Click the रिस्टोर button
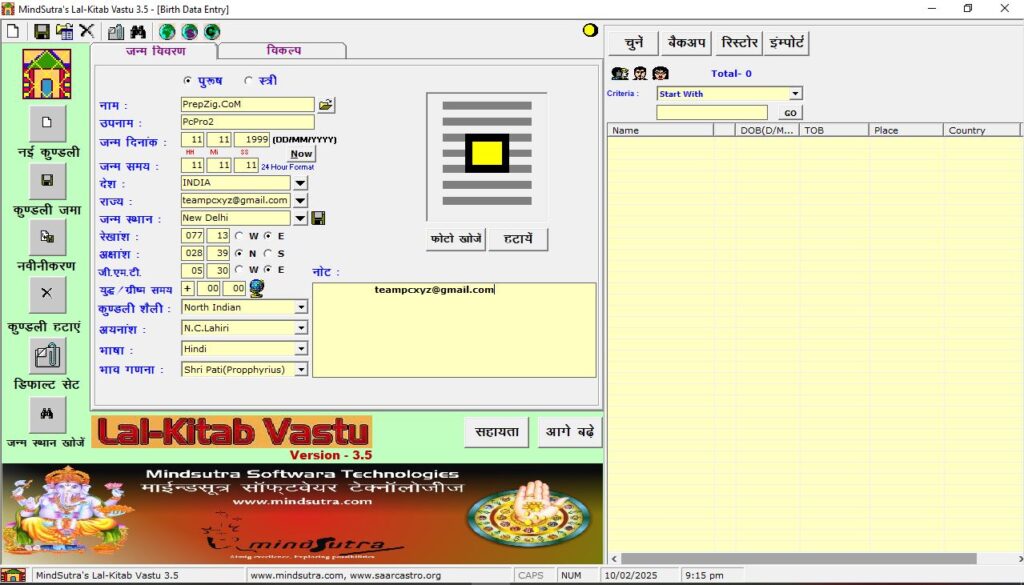The width and height of the screenshot is (1024, 585). coord(739,43)
